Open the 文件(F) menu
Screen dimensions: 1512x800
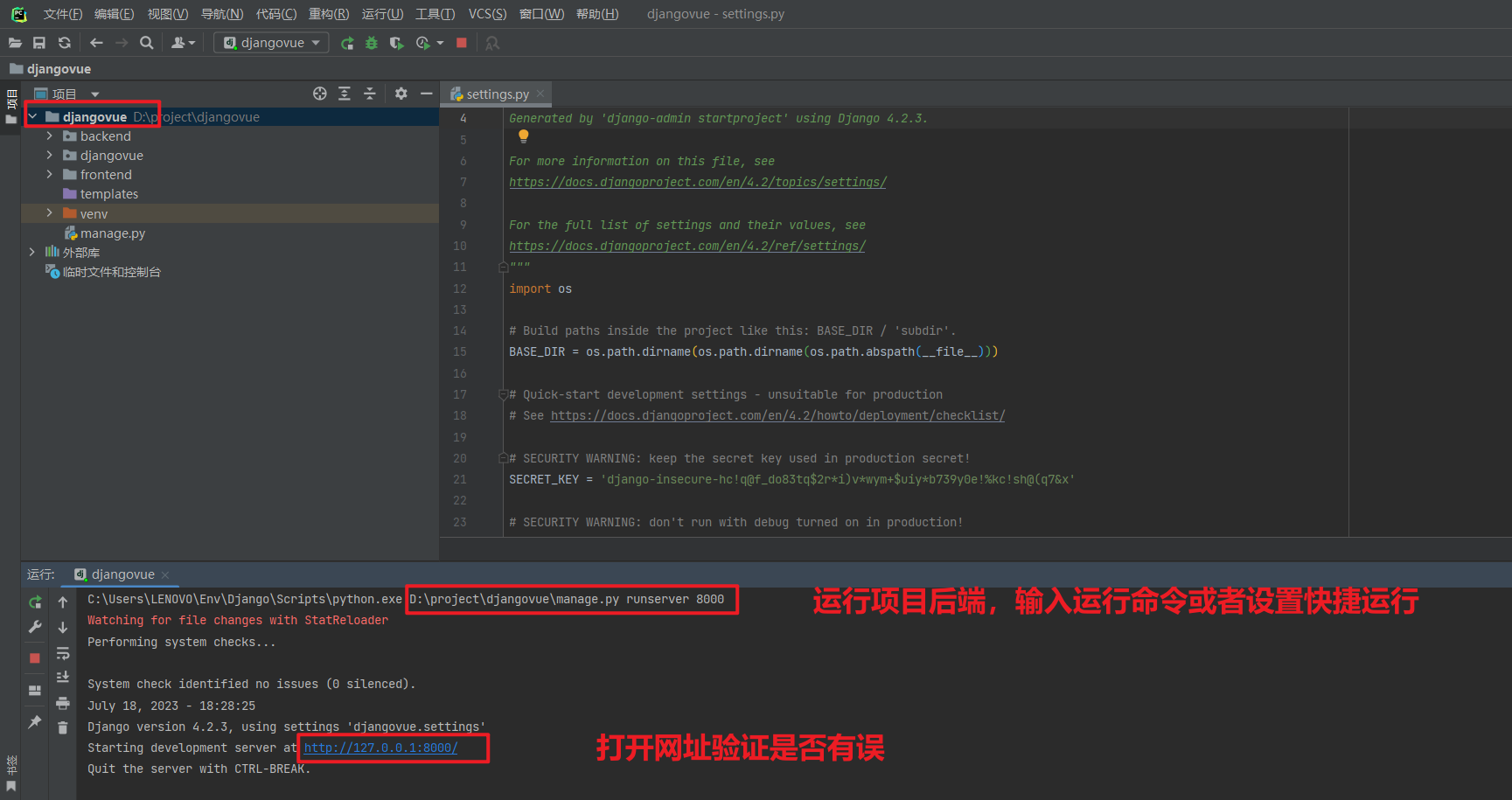(x=63, y=14)
